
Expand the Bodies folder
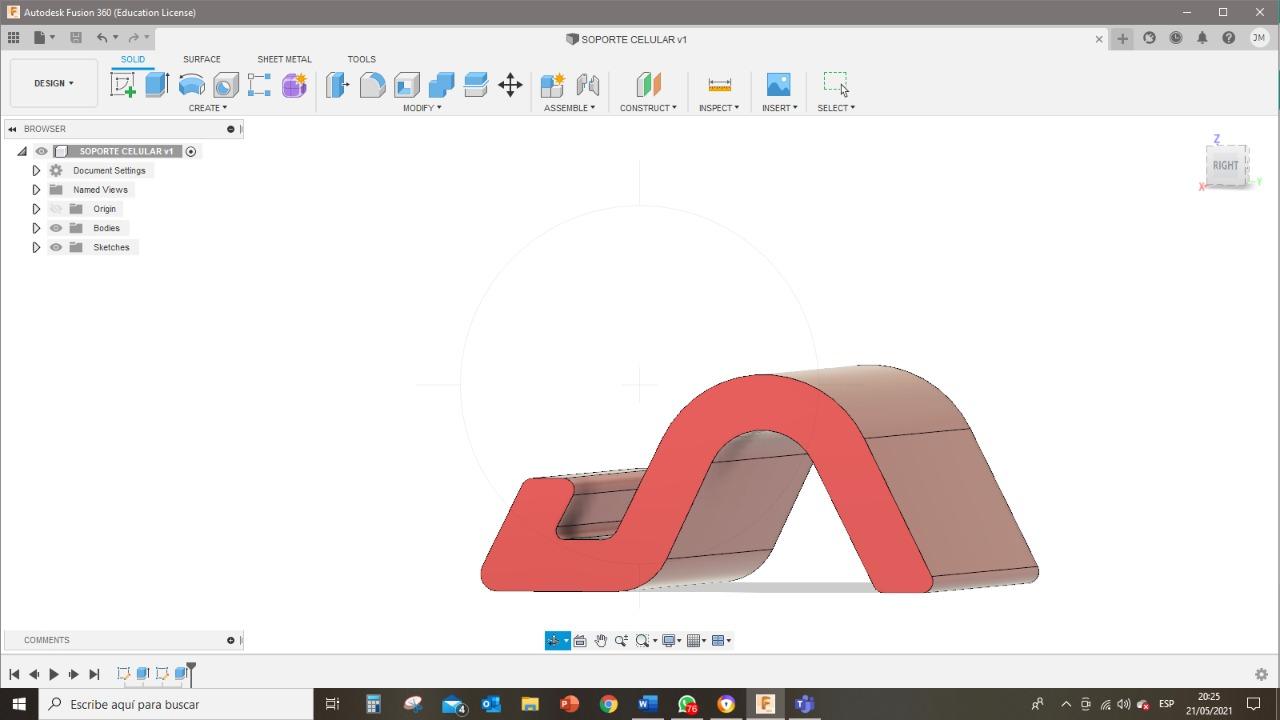click(x=36, y=228)
